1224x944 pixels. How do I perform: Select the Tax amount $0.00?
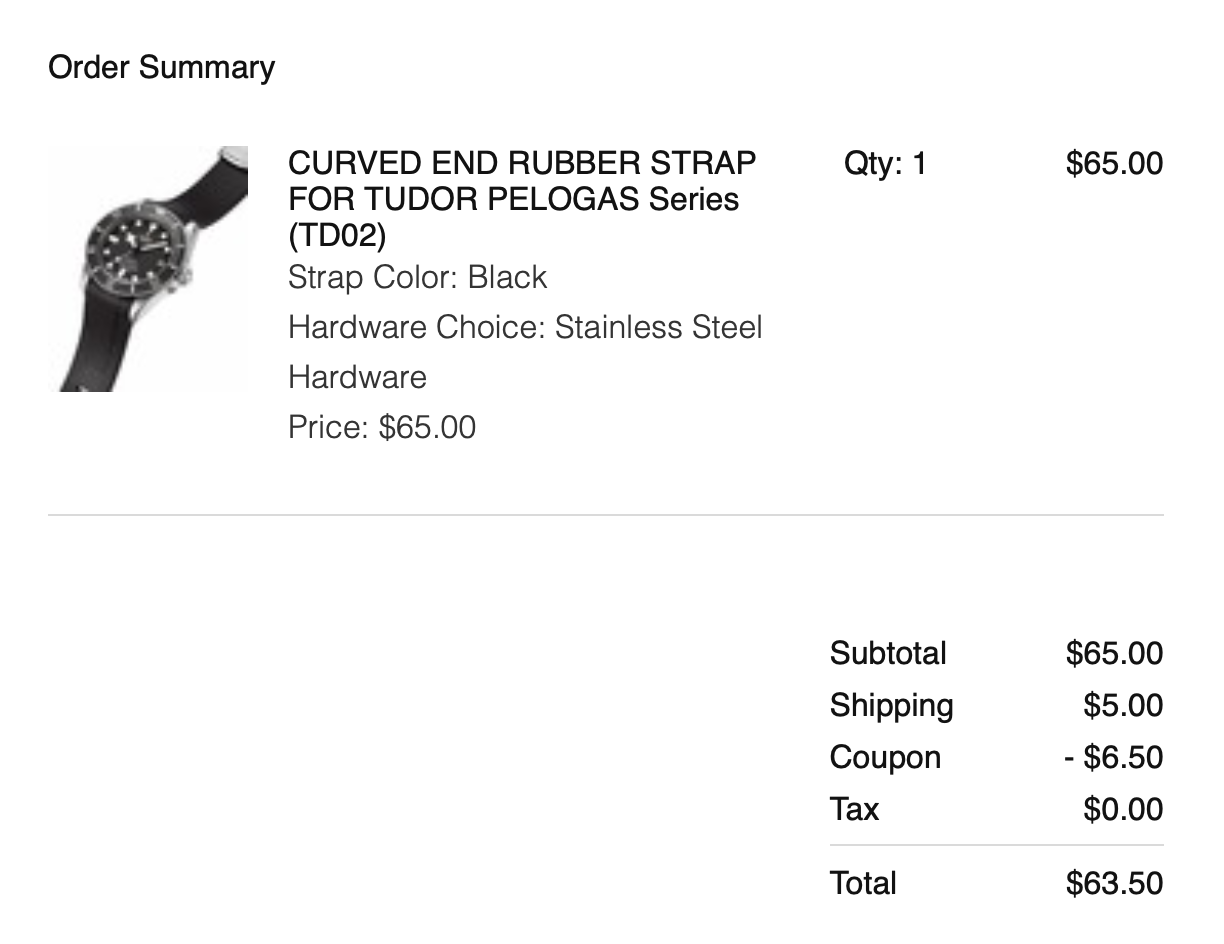pyautogui.click(x=1123, y=808)
